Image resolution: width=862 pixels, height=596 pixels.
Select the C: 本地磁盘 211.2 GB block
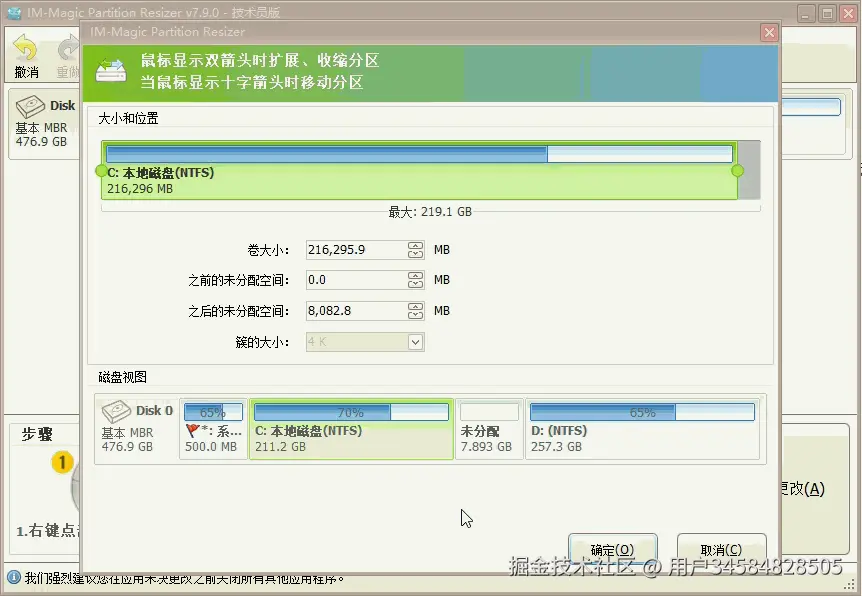351,429
